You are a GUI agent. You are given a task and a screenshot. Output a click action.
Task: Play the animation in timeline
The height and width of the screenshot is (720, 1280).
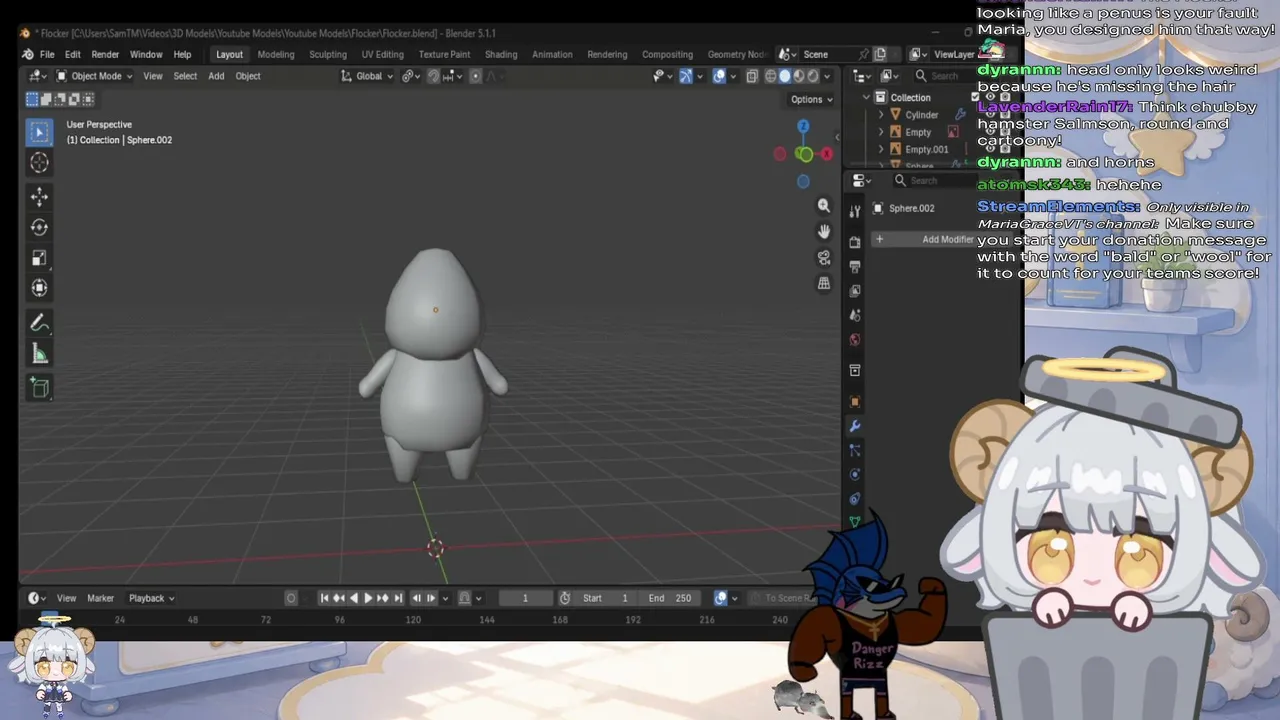(368, 598)
